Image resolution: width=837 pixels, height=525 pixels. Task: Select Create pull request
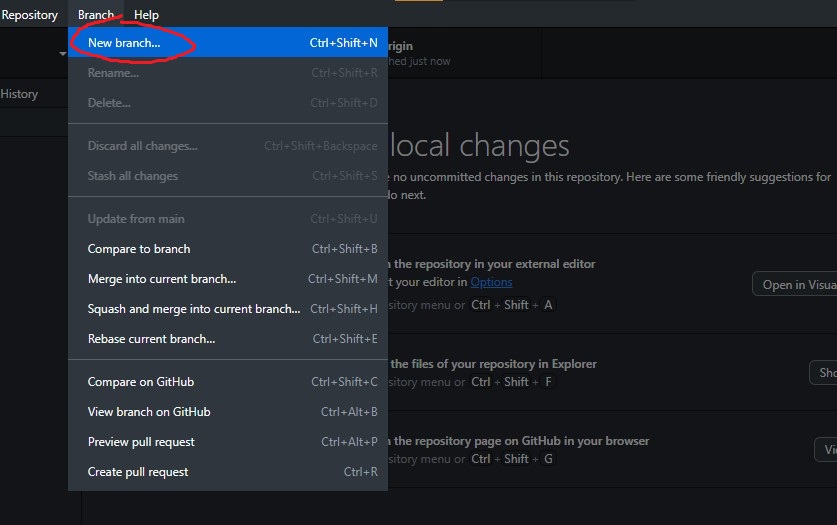point(228,472)
